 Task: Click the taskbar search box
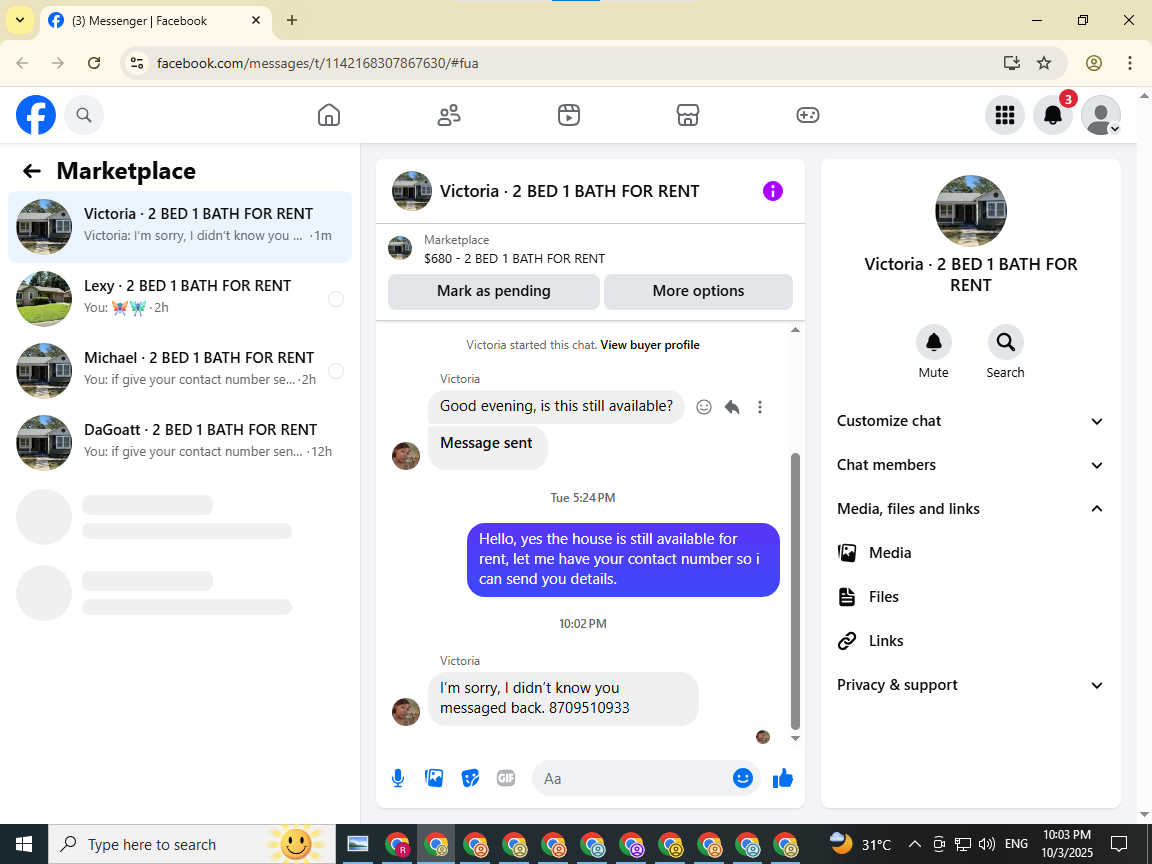click(192, 844)
